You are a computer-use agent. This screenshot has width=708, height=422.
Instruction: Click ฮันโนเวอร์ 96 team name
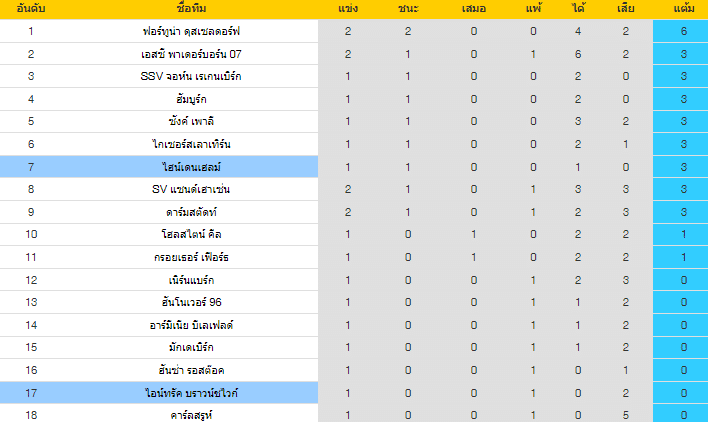pyautogui.click(x=191, y=302)
